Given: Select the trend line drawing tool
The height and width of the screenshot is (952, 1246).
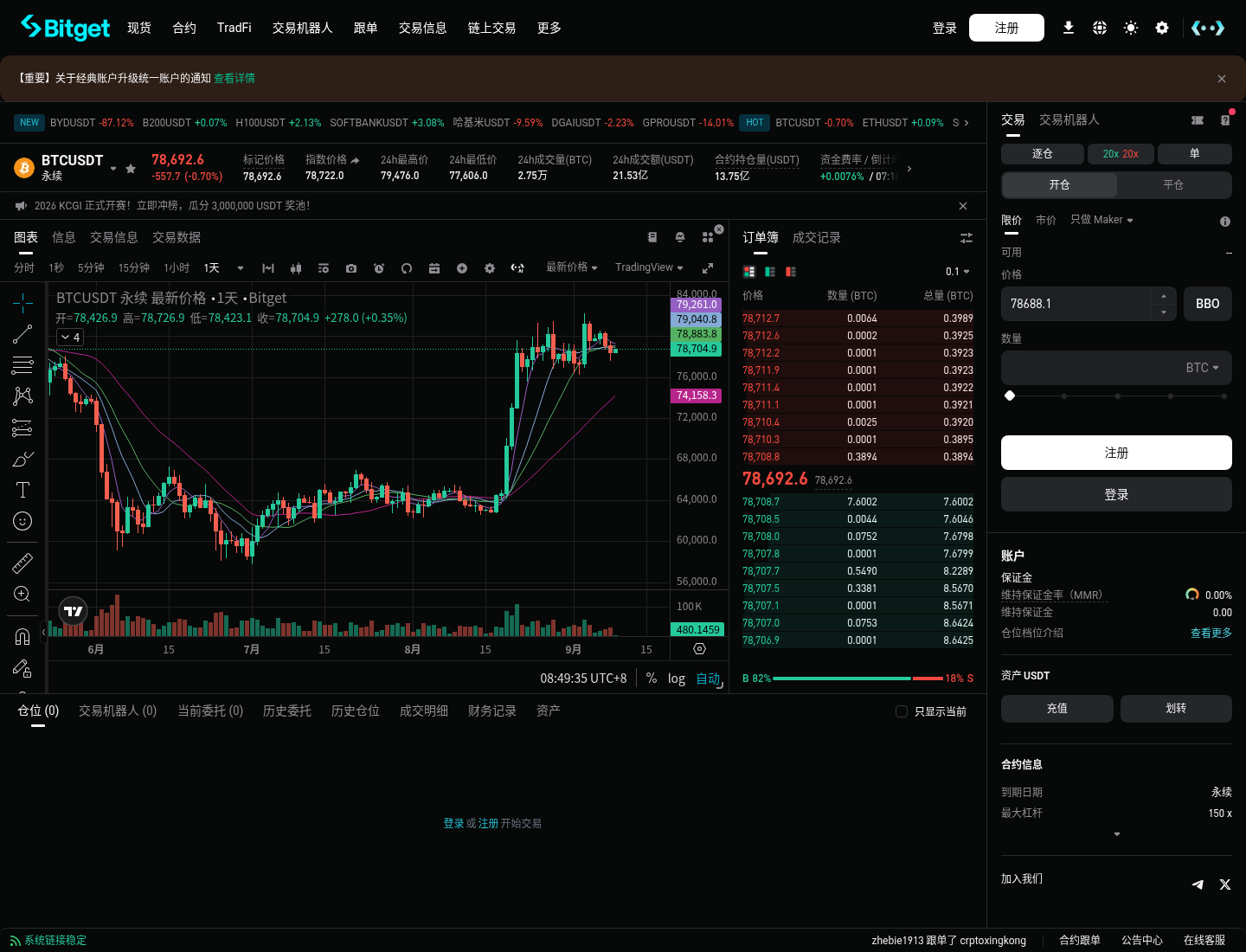Looking at the screenshot, I should (x=22, y=334).
